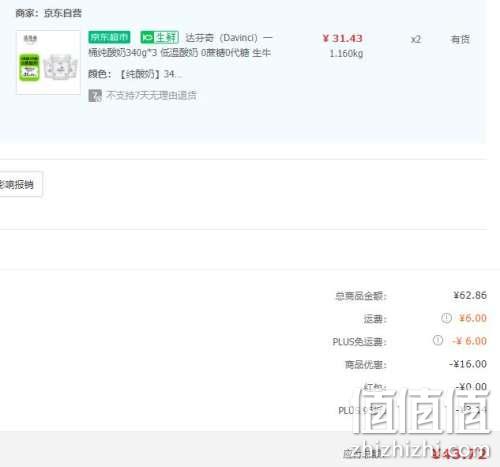The image size is (500, 467).
Task: Click the 影响报销 button
Action: (21, 184)
